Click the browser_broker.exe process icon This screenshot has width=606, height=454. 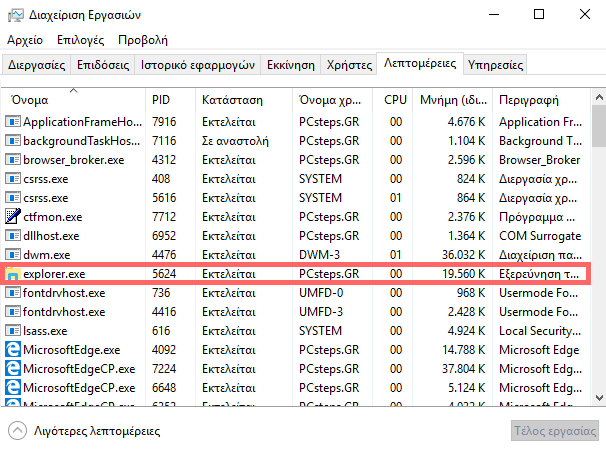(x=13, y=160)
